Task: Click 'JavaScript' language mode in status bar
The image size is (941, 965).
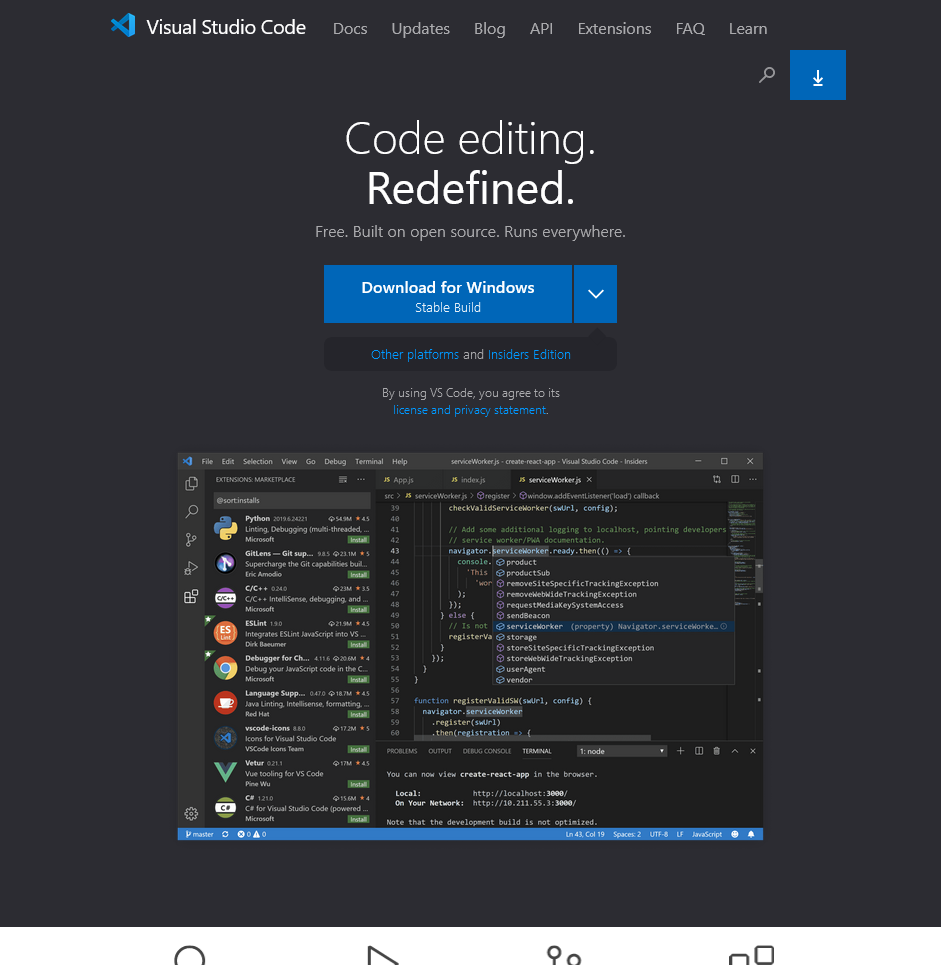Action: coord(707,835)
